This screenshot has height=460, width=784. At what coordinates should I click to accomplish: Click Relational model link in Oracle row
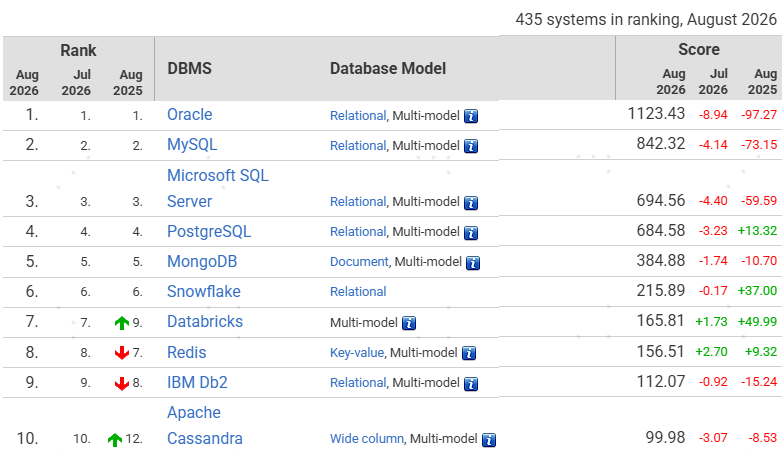[x=358, y=116]
